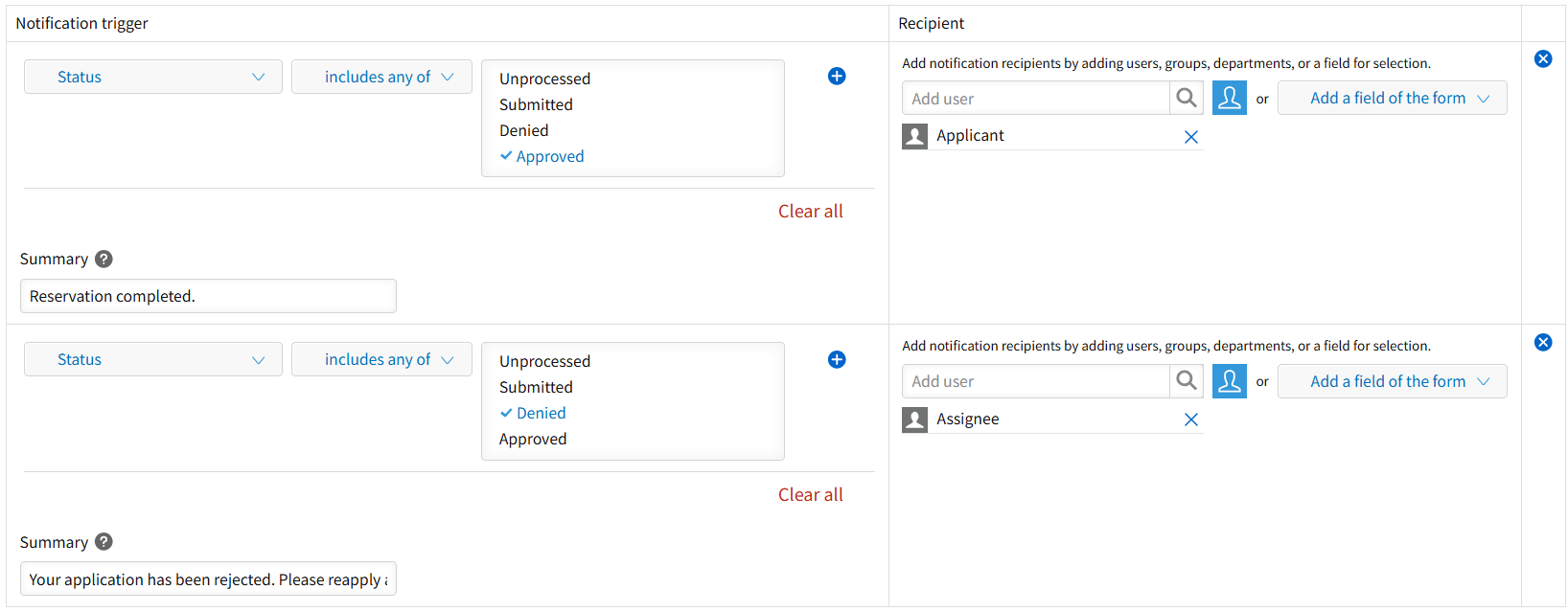Screen dimensions: 1568x612
Task: Open 'includes any of' dropdown in the first trigger
Action: click(x=381, y=77)
